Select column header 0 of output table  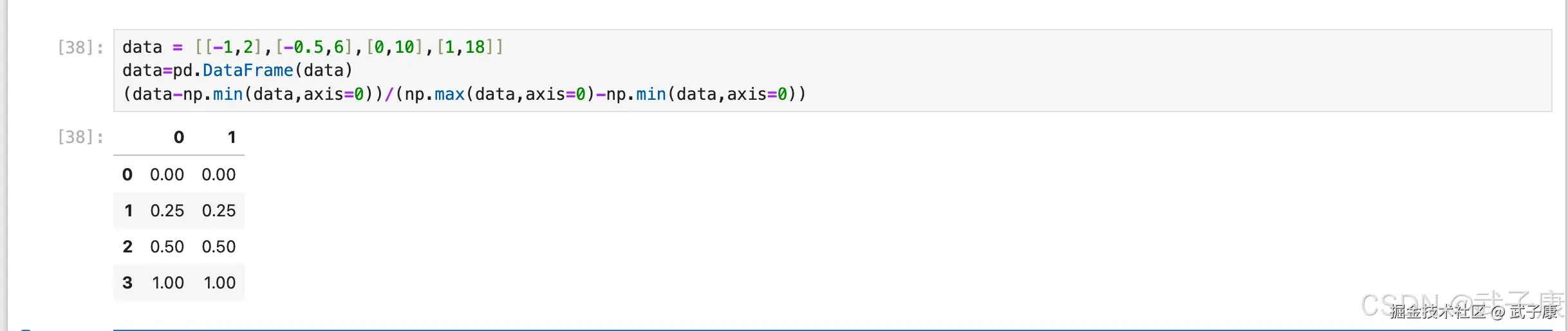coord(179,137)
